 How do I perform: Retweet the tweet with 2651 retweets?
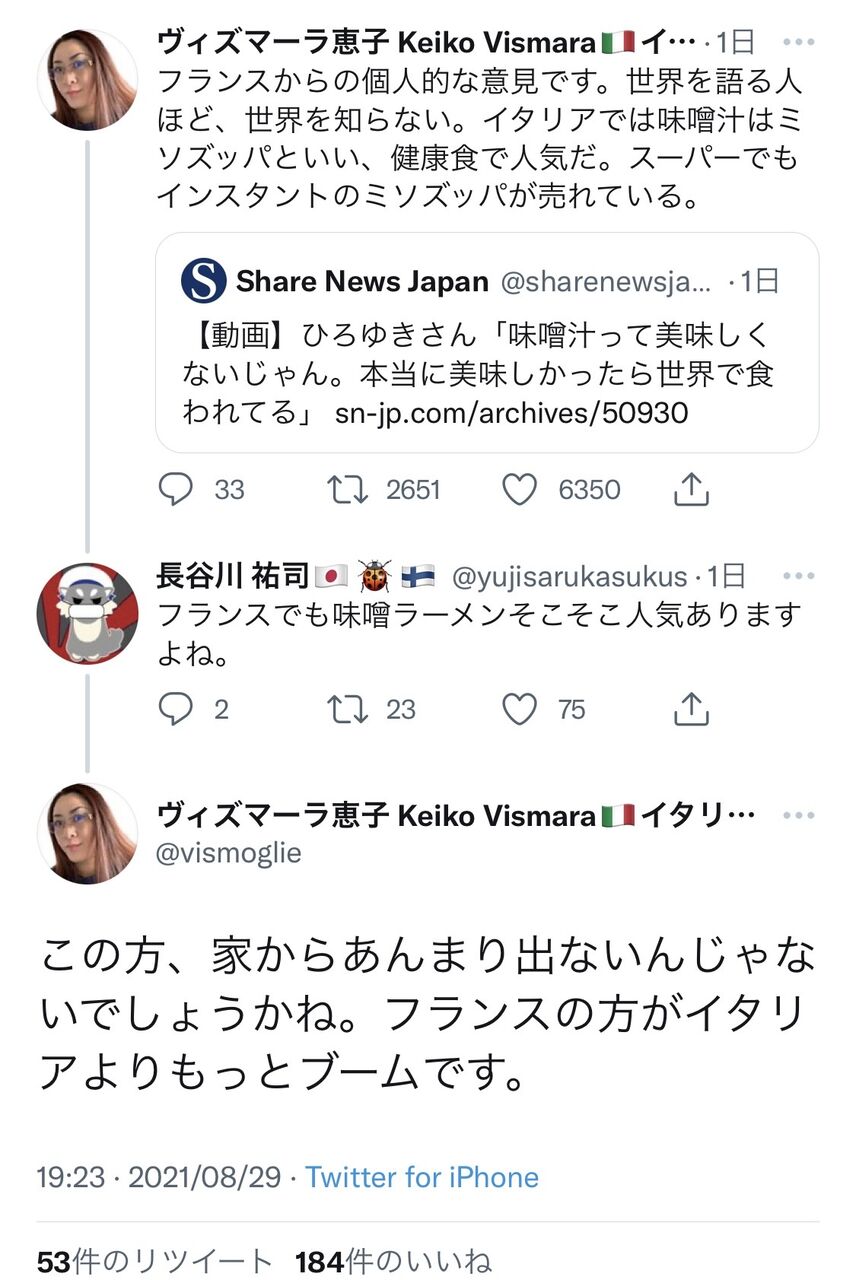349,489
